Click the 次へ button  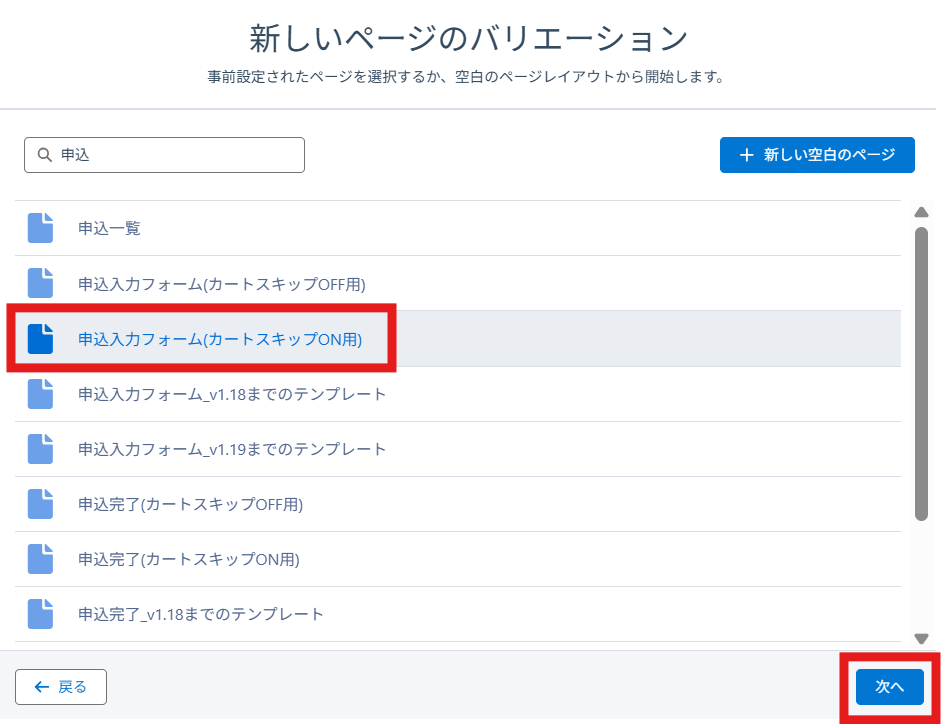889,687
